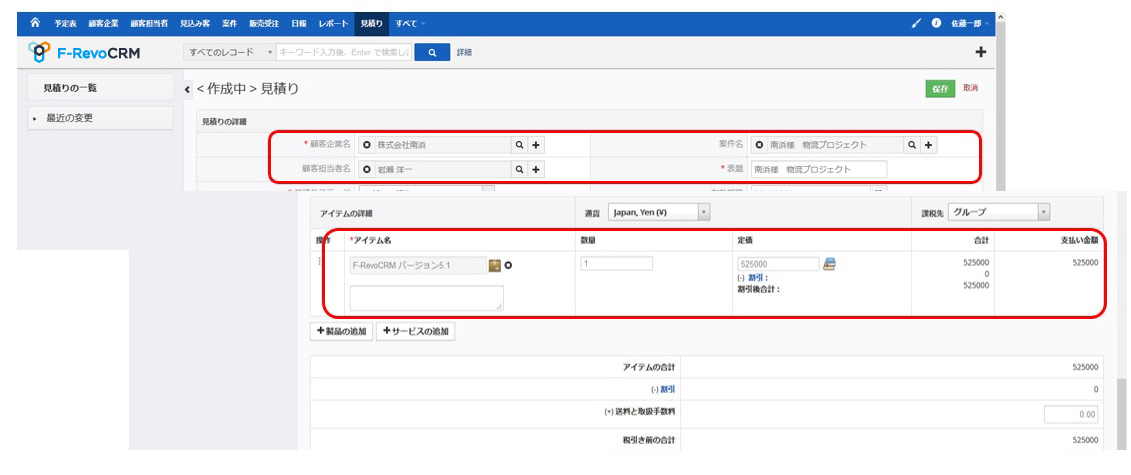Click the green 保存 button
The width and height of the screenshot is (1131, 475).
pyautogui.click(x=940, y=89)
